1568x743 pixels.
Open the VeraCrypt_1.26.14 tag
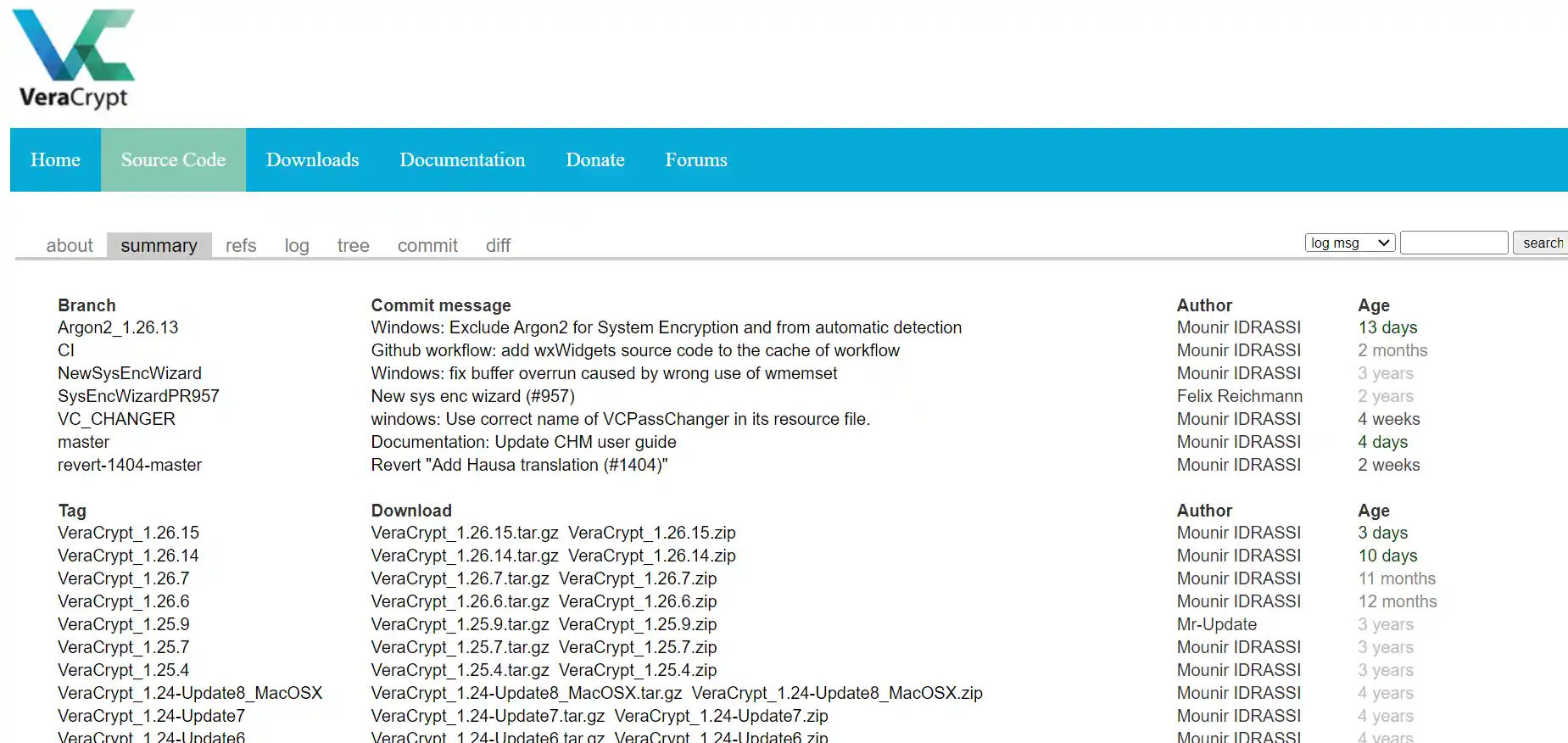click(x=128, y=556)
